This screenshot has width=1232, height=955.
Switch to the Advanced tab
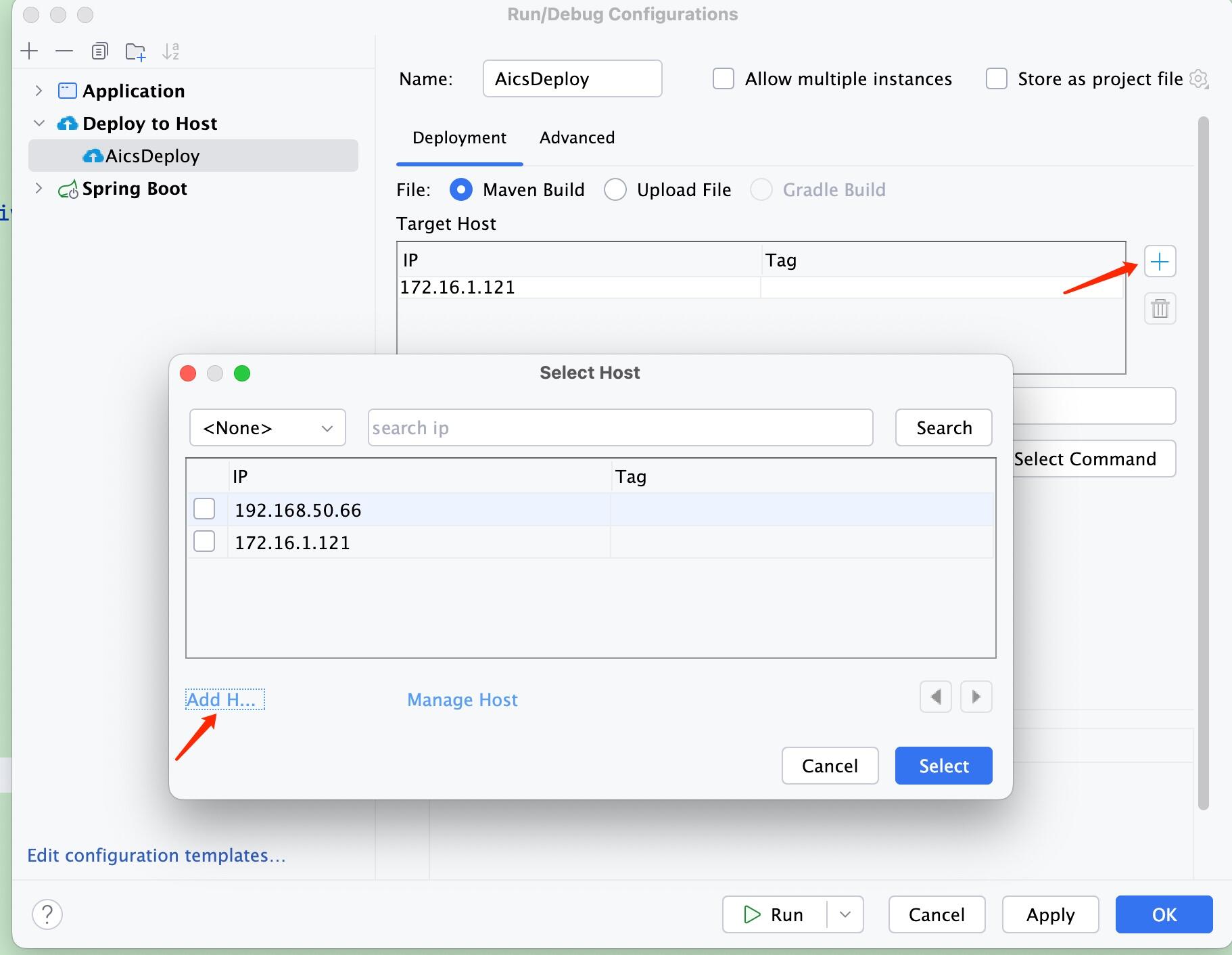(577, 138)
